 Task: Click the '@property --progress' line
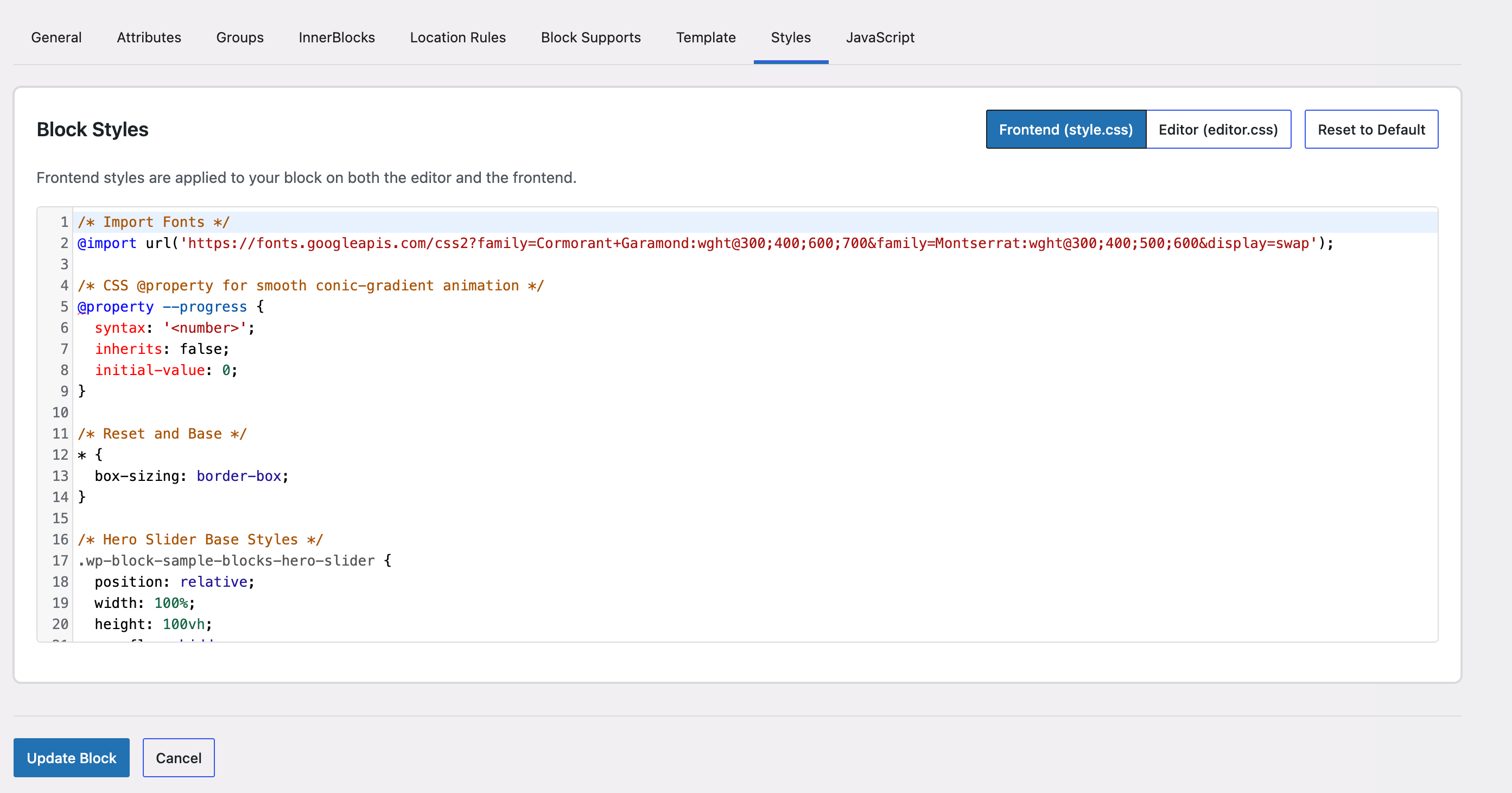(x=171, y=307)
